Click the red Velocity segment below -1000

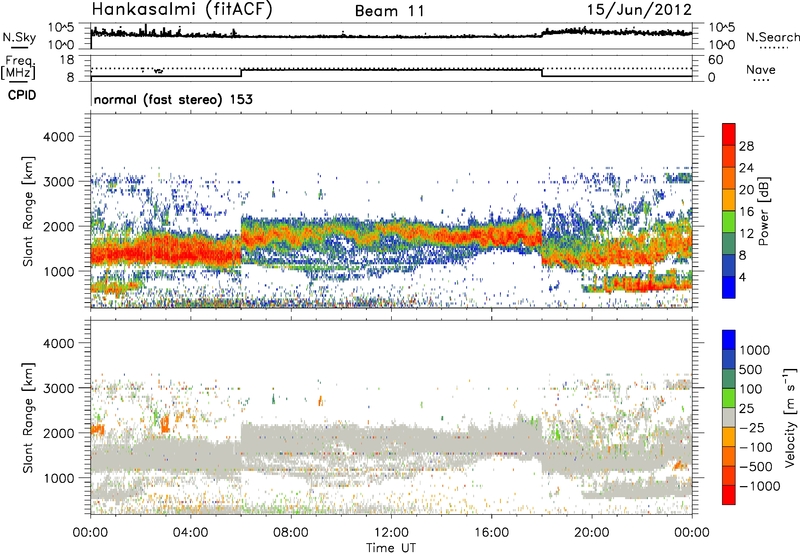[729, 495]
